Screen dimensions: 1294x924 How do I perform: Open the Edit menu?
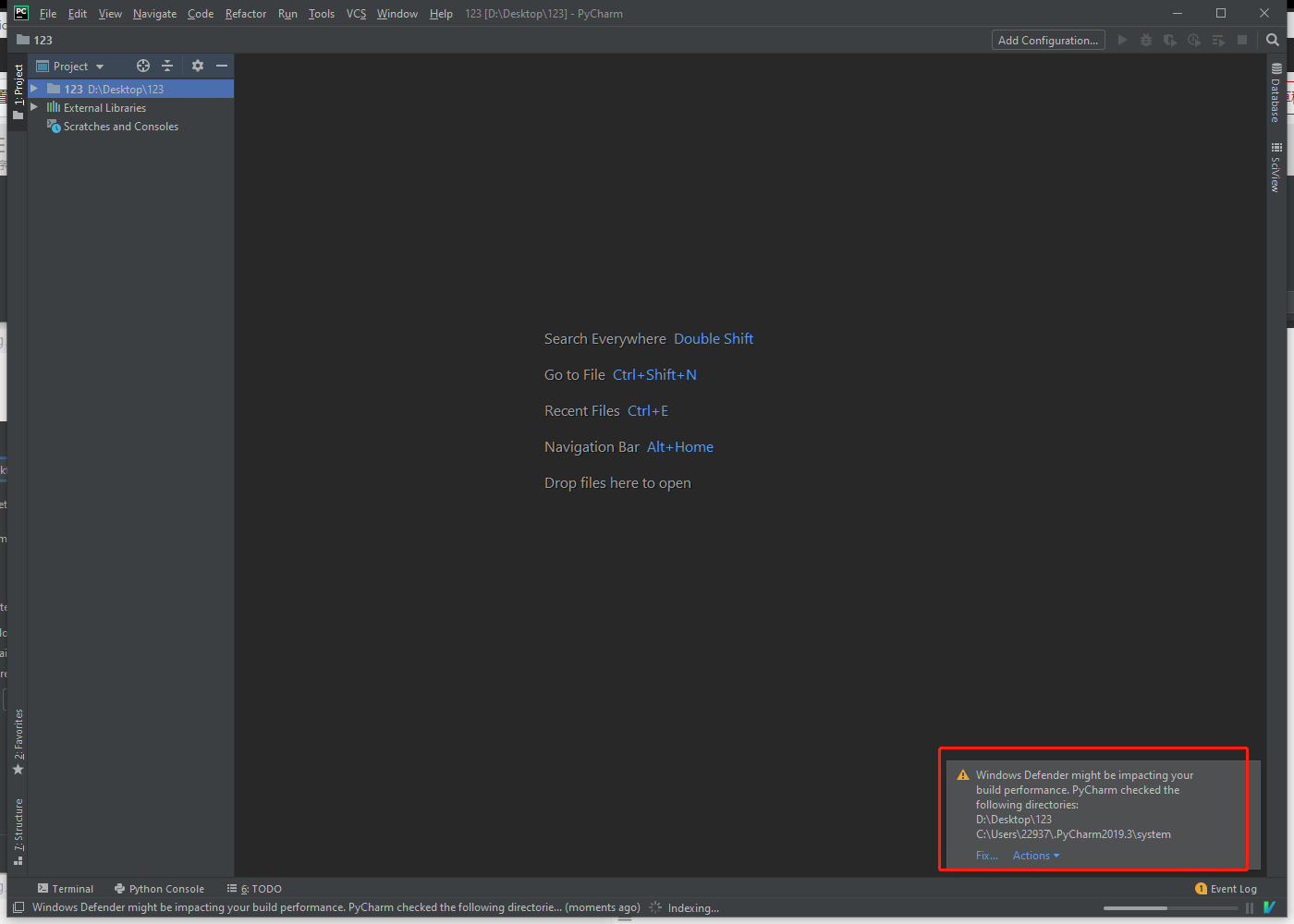[78, 14]
